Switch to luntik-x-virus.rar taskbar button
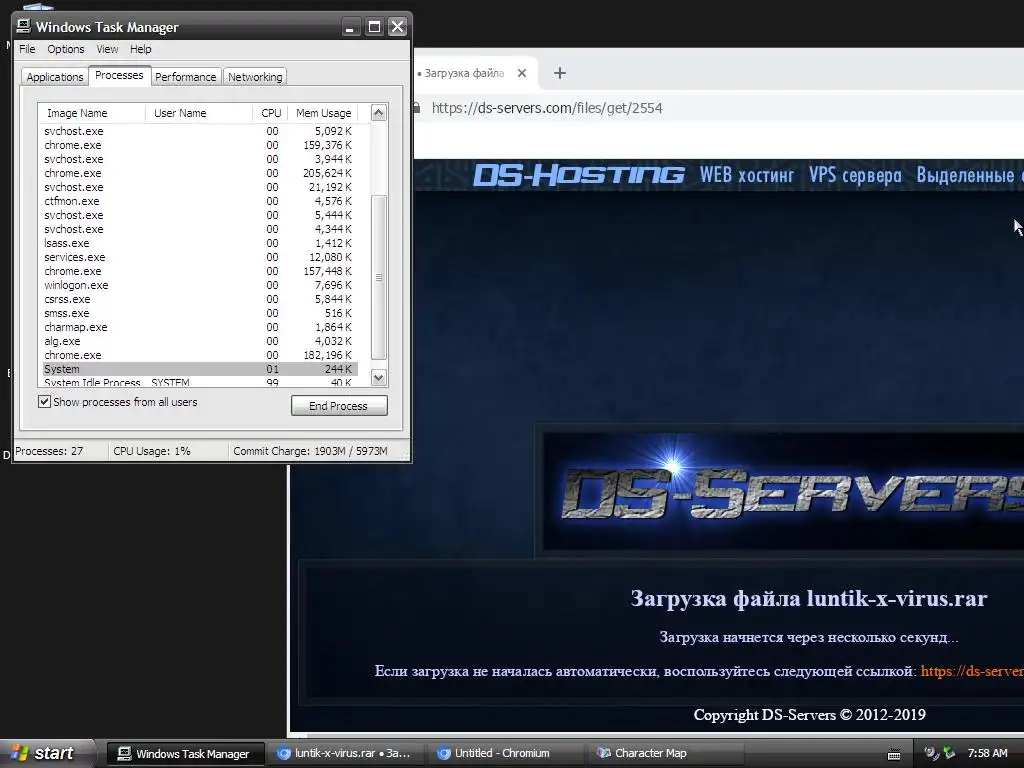1024x768 pixels. pyautogui.click(x=346, y=754)
